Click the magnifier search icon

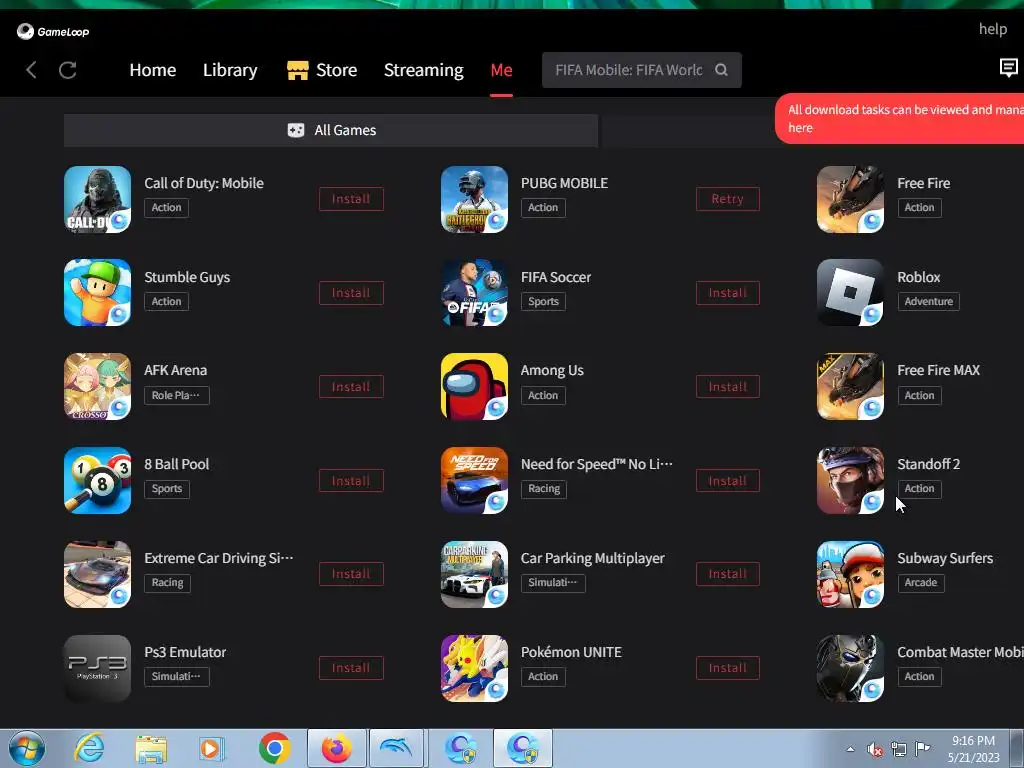tap(721, 70)
